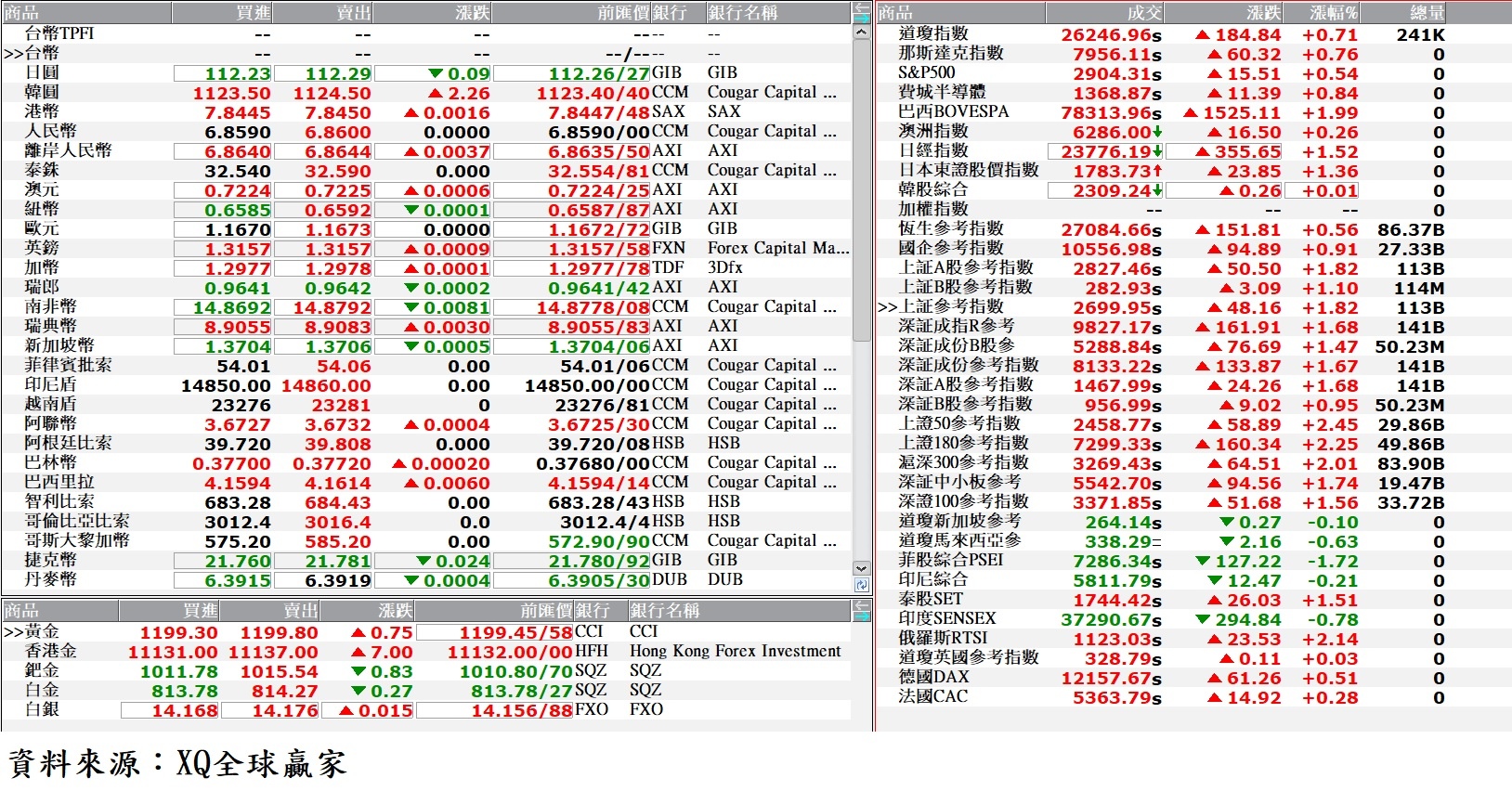Click the 買進 header in the metals table
The height and width of the screenshot is (791, 1512).
(169, 611)
